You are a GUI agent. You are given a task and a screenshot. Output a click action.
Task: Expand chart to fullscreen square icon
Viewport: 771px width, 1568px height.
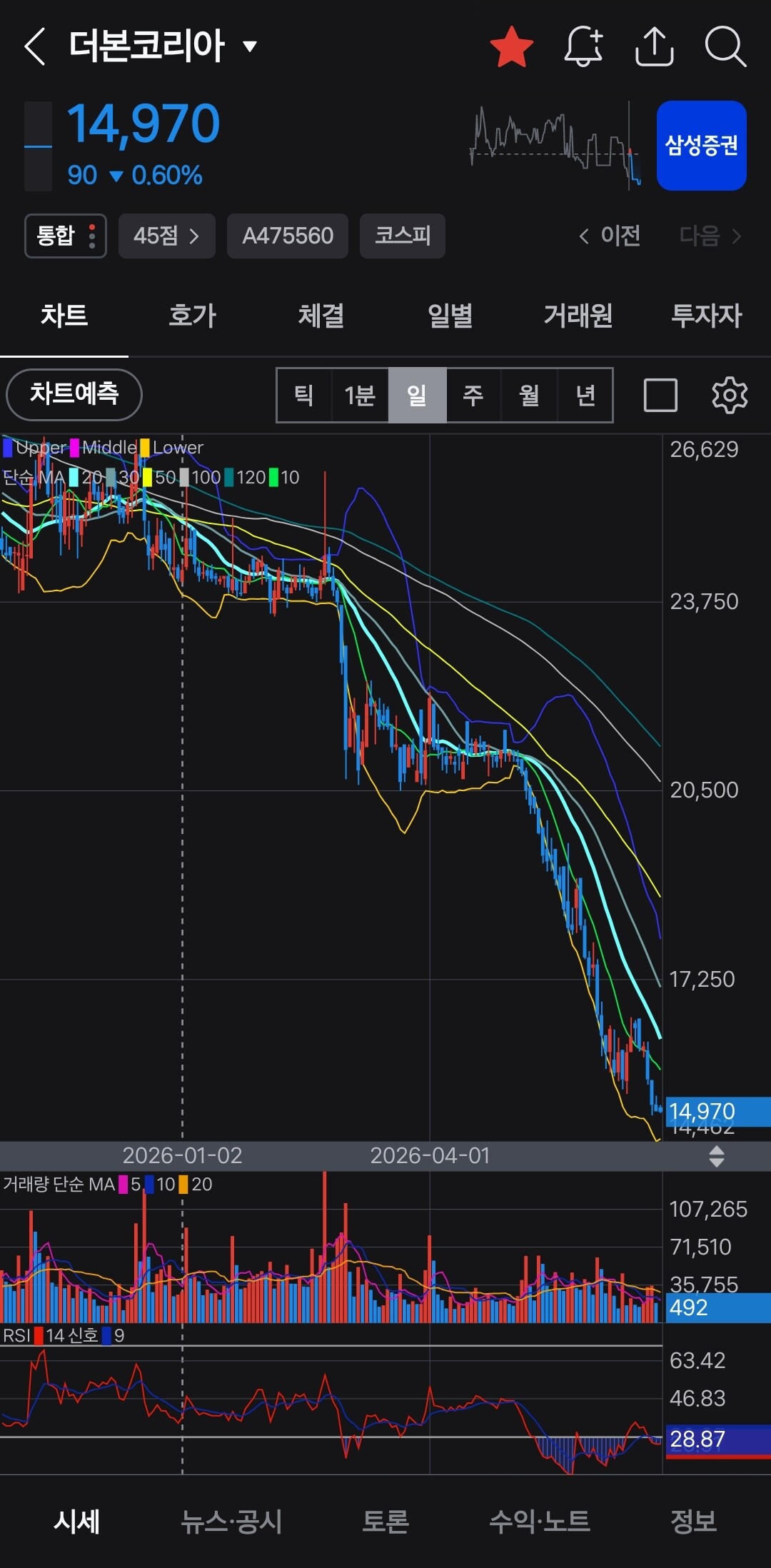660,395
